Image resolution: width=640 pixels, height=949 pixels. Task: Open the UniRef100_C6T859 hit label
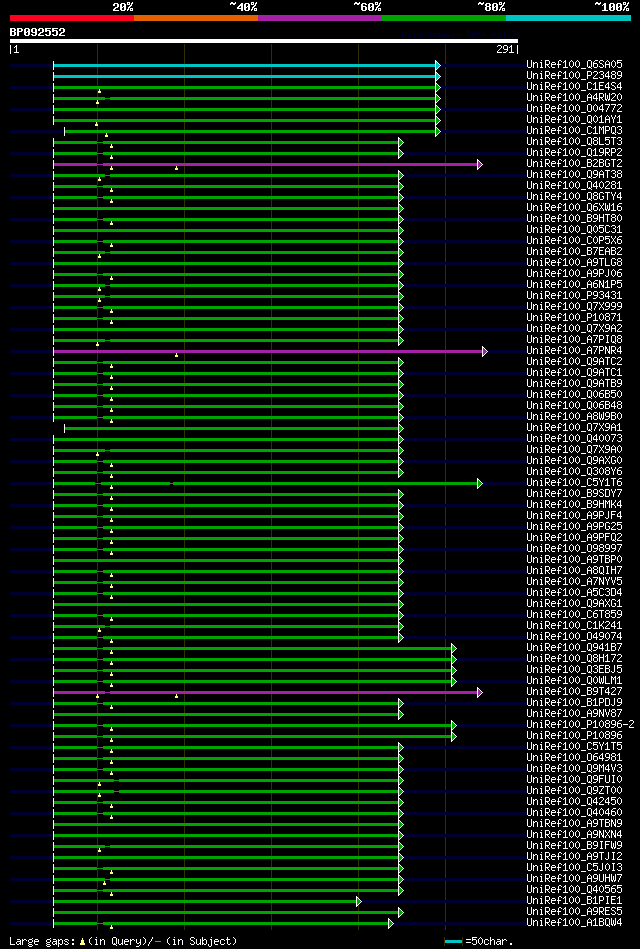pyautogui.click(x=574, y=614)
